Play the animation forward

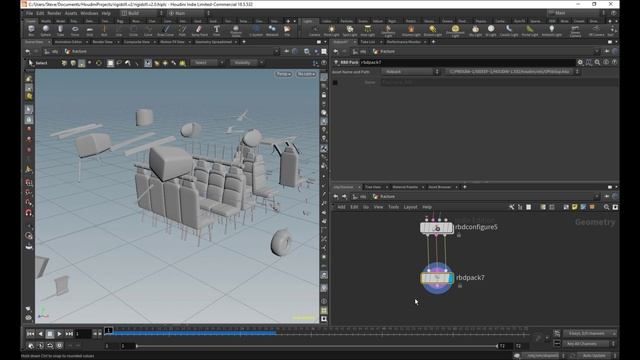point(60,334)
